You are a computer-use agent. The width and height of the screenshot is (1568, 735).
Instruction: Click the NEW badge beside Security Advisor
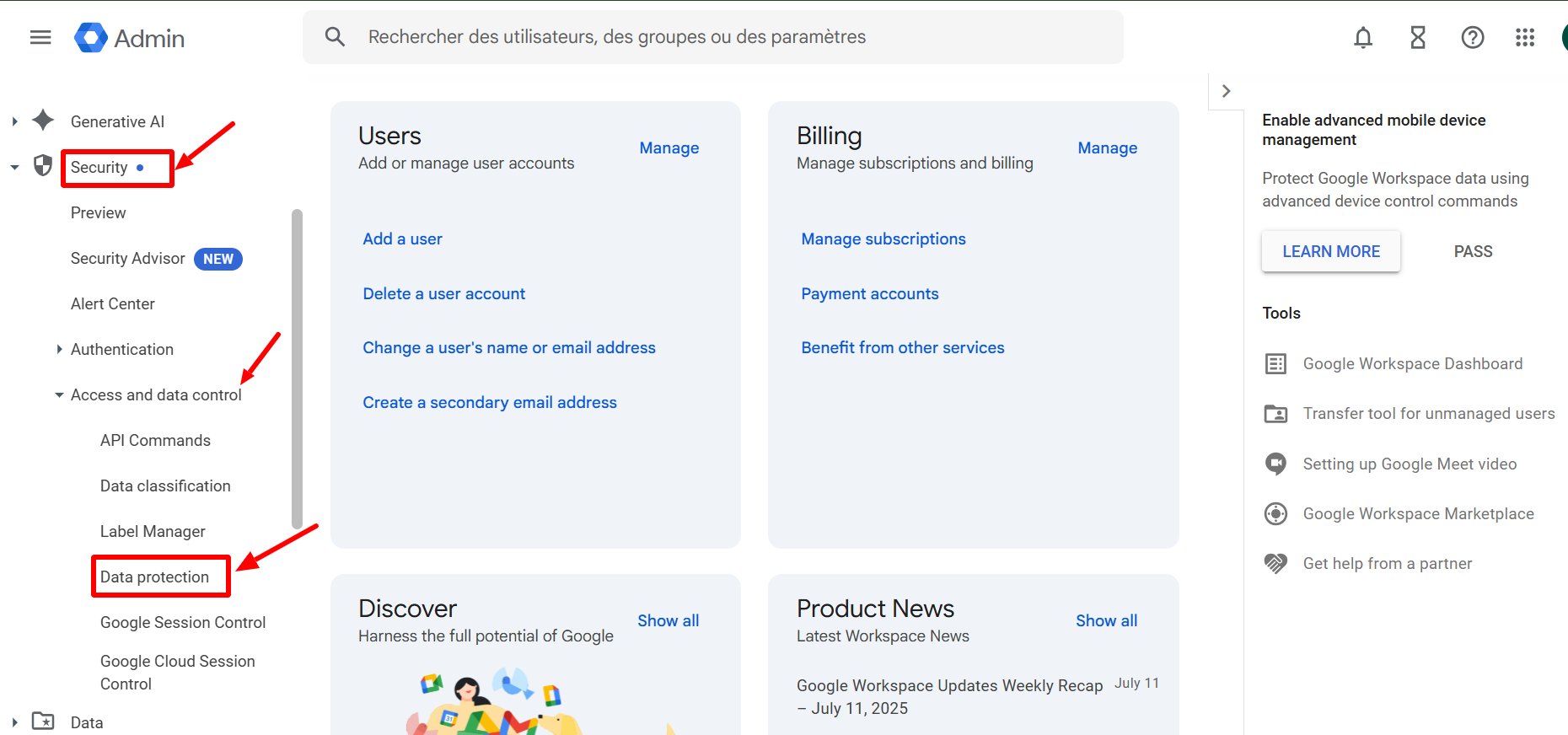point(218,259)
